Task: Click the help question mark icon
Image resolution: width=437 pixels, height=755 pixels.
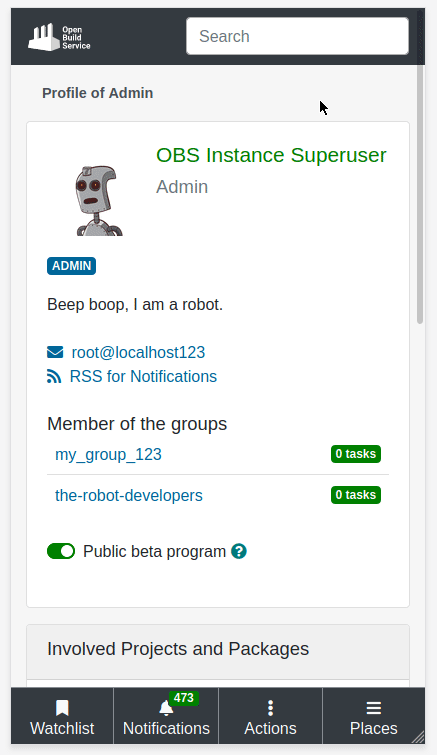Action: click(x=239, y=551)
